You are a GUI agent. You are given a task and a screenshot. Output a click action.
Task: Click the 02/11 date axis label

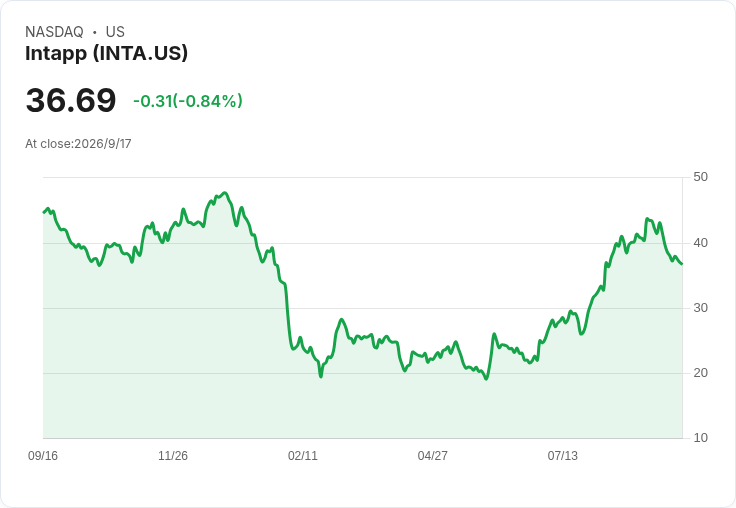303,455
